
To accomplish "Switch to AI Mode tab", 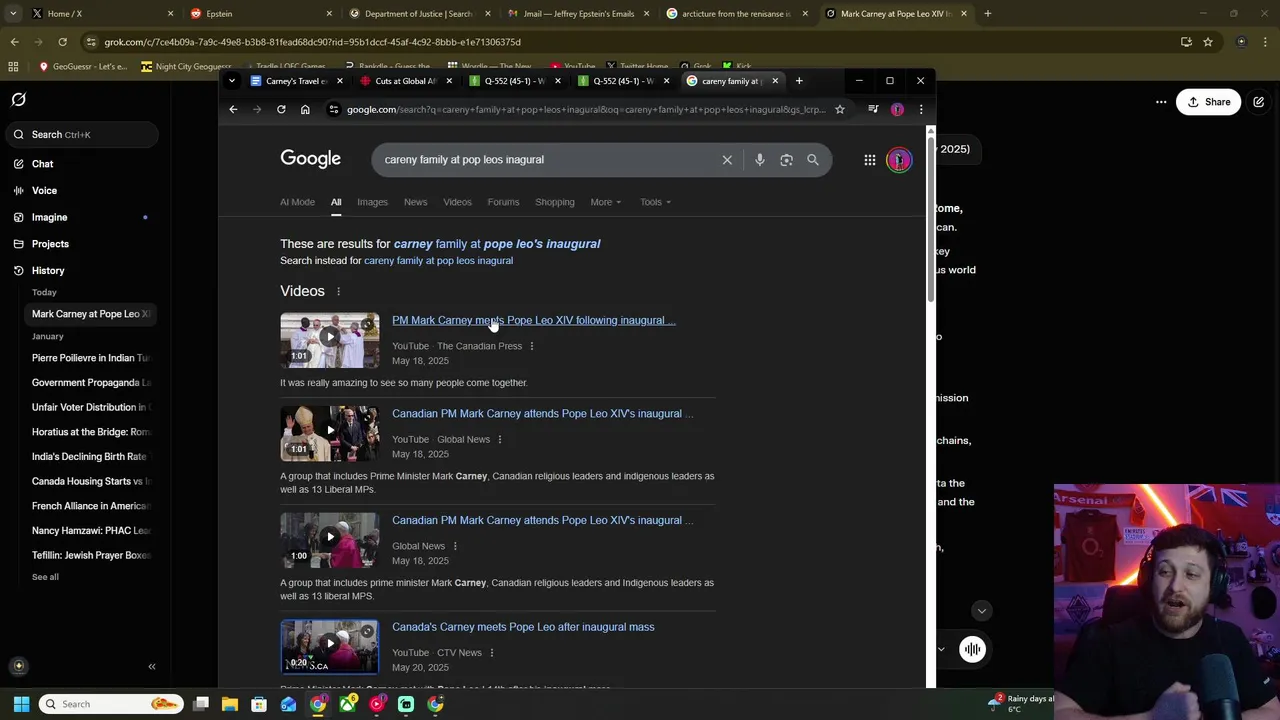I will (x=297, y=202).
